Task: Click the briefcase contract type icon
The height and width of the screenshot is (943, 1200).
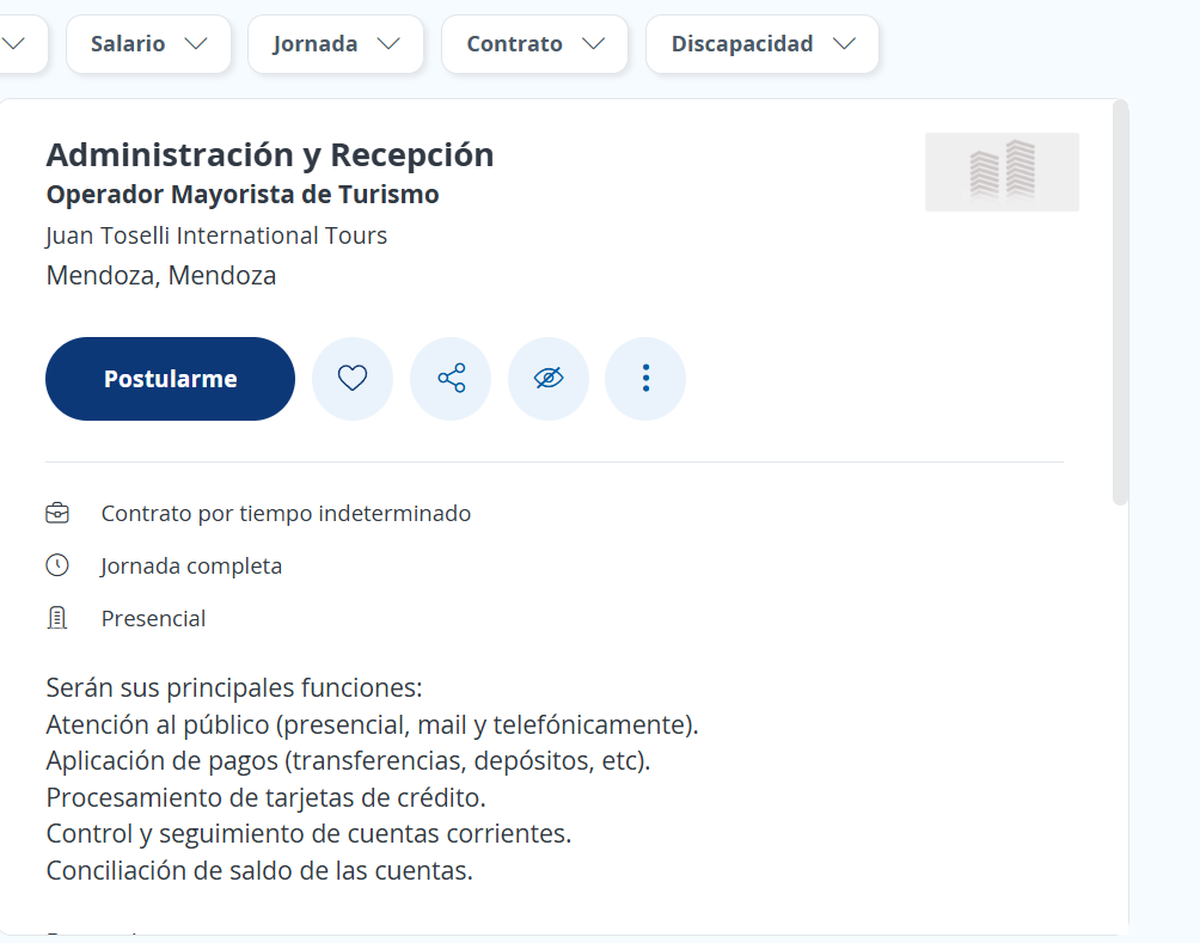Action: (x=58, y=512)
